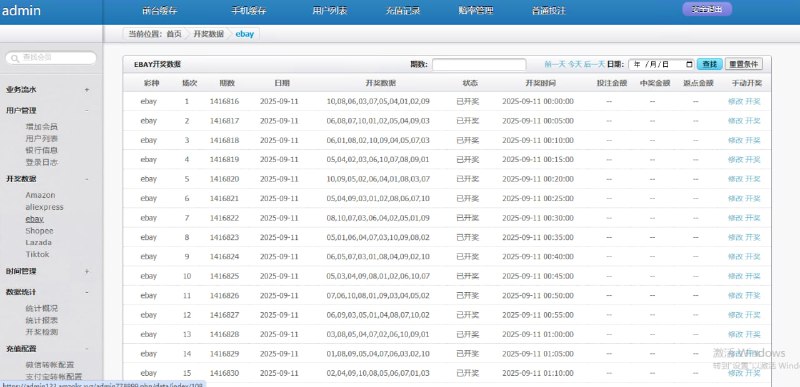Select Tiktok lottery data in sidebar
Screen dimensions: 800x387
38,254
